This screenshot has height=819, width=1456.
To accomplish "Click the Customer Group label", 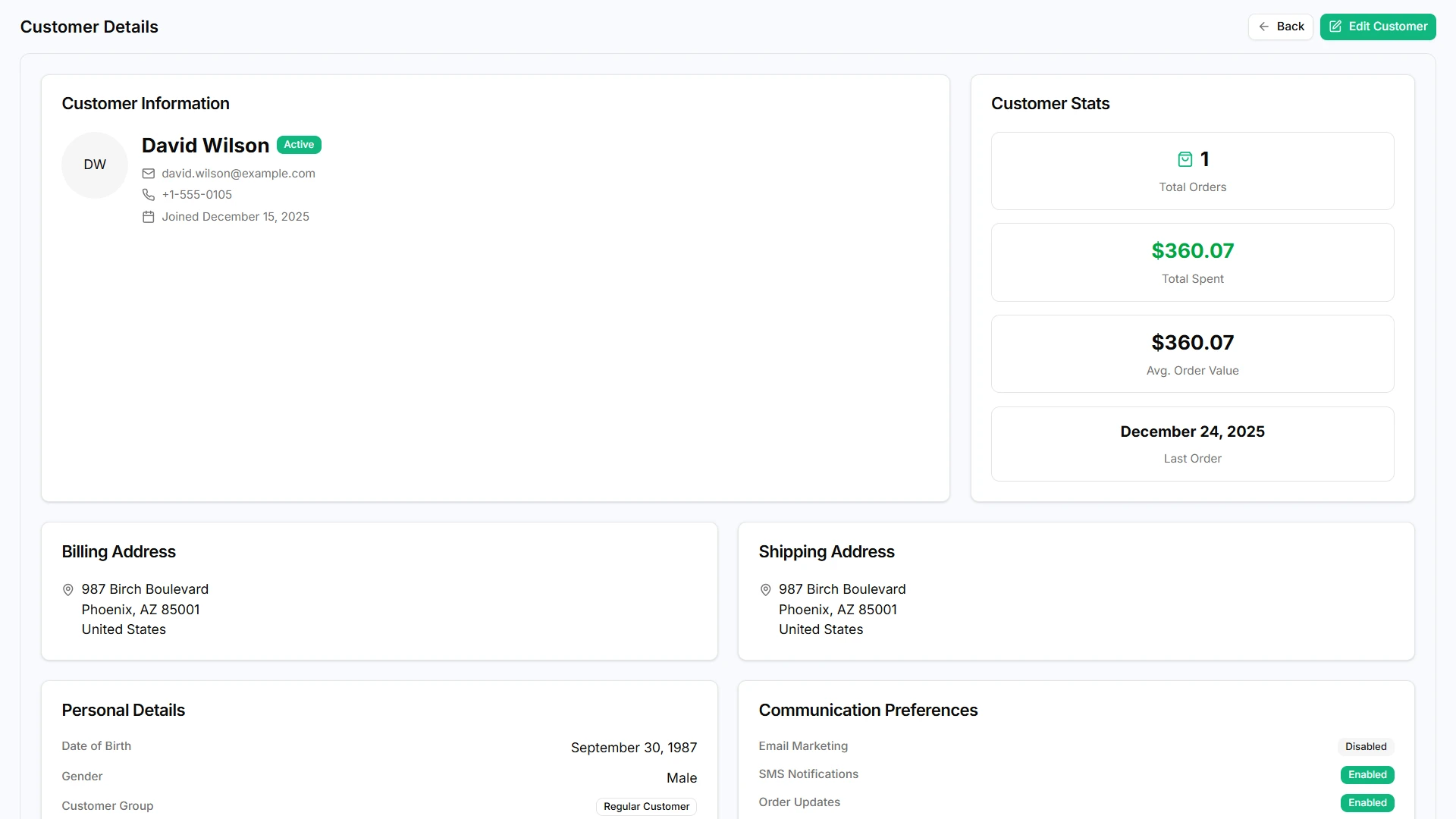I will tap(108, 806).
